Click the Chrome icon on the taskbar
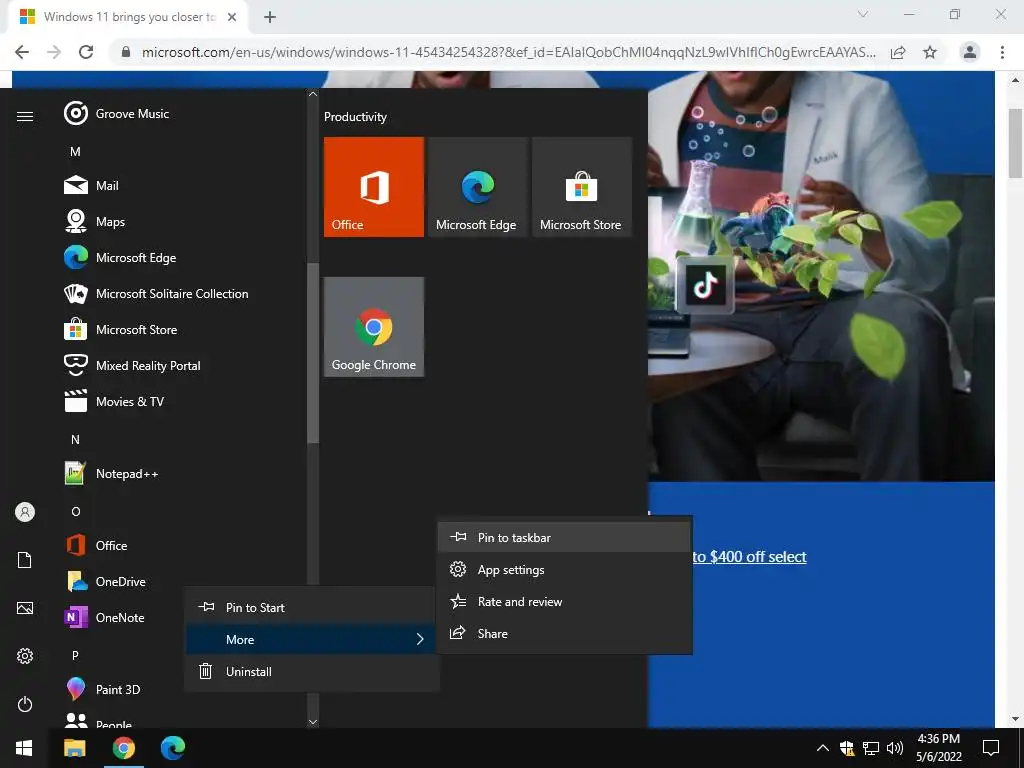This screenshot has height=768, width=1024. [123, 748]
